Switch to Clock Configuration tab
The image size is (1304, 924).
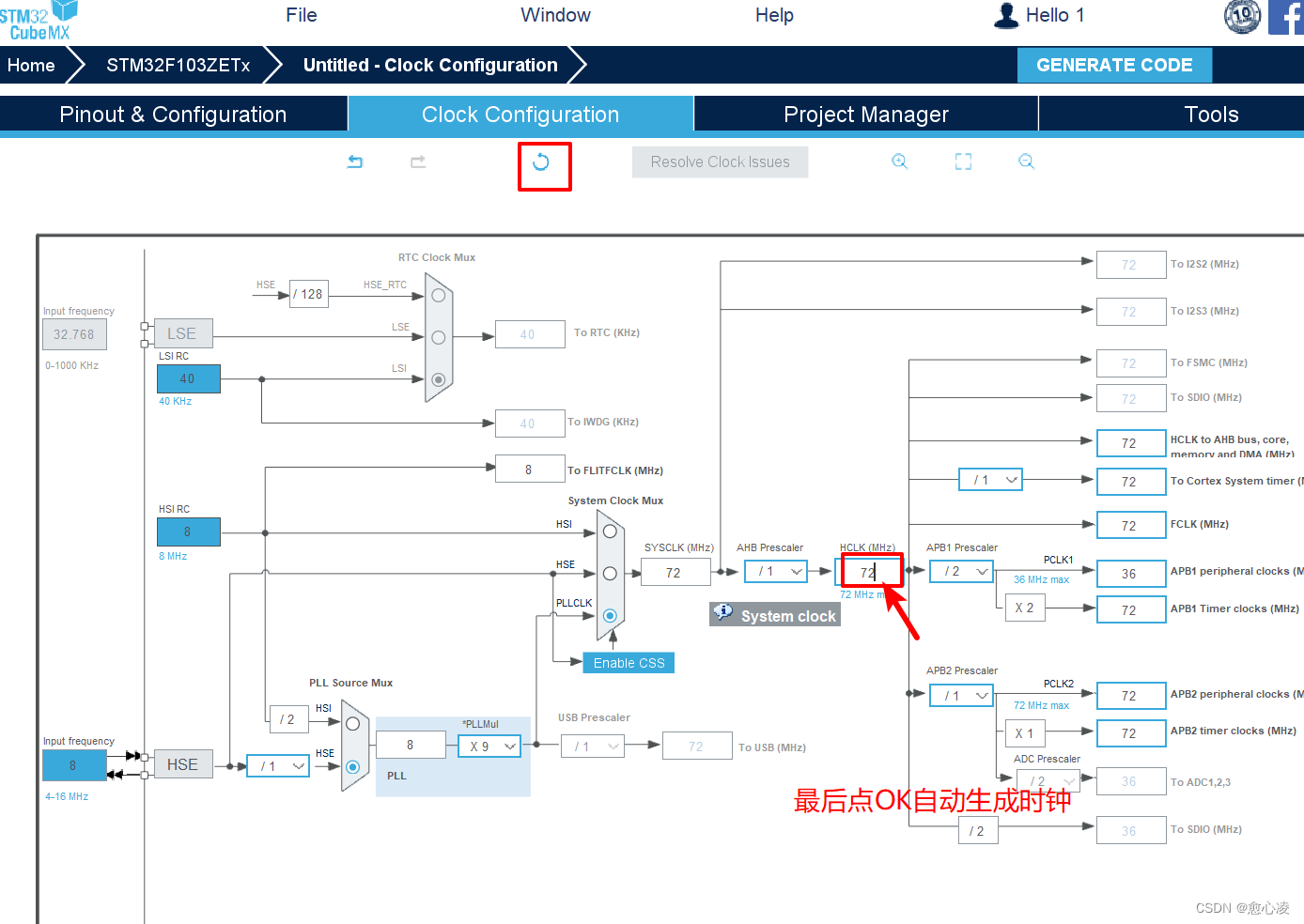click(x=520, y=115)
